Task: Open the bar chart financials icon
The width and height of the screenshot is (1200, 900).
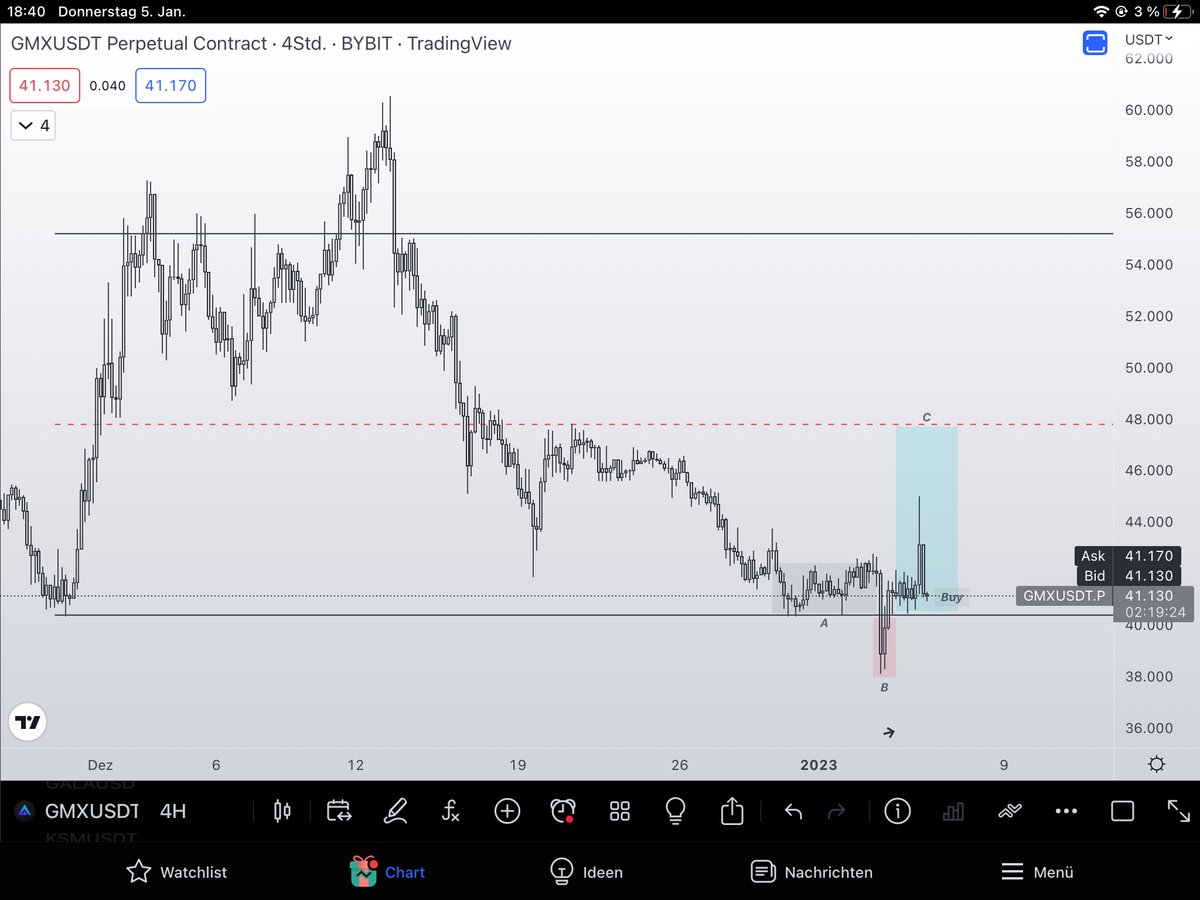Action: pos(953,811)
